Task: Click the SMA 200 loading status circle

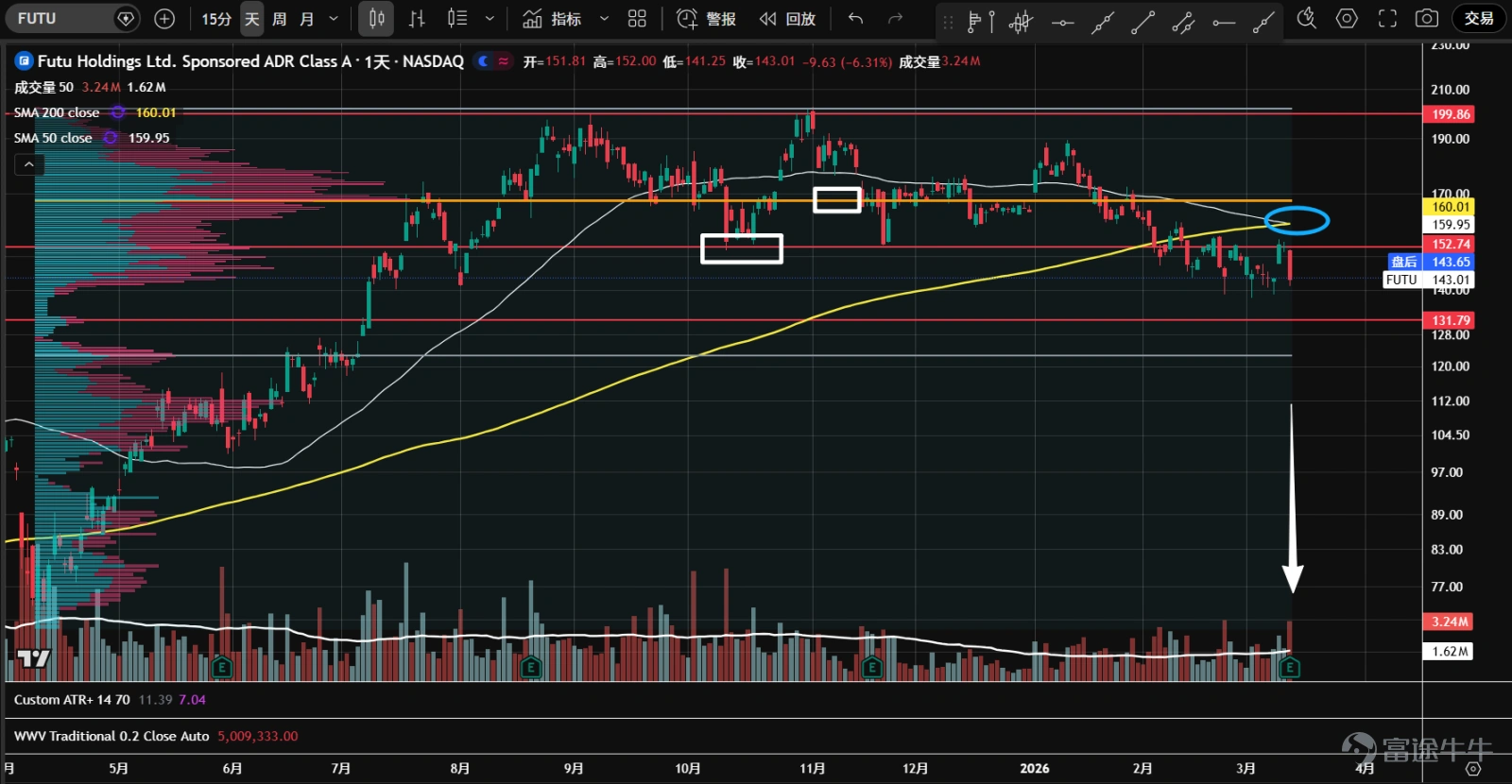Action: (x=118, y=112)
